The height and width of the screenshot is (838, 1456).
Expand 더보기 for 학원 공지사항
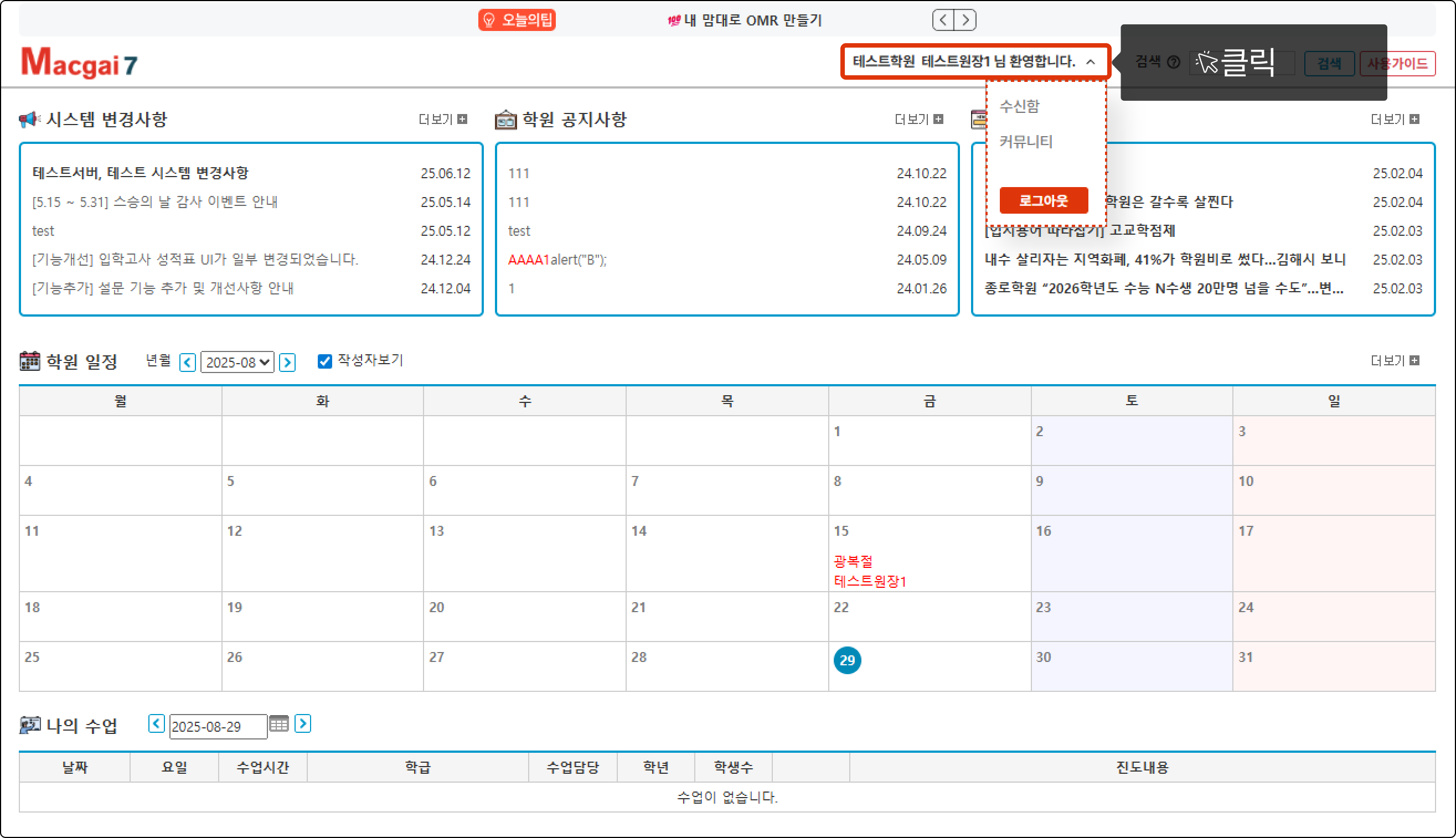(918, 119)
